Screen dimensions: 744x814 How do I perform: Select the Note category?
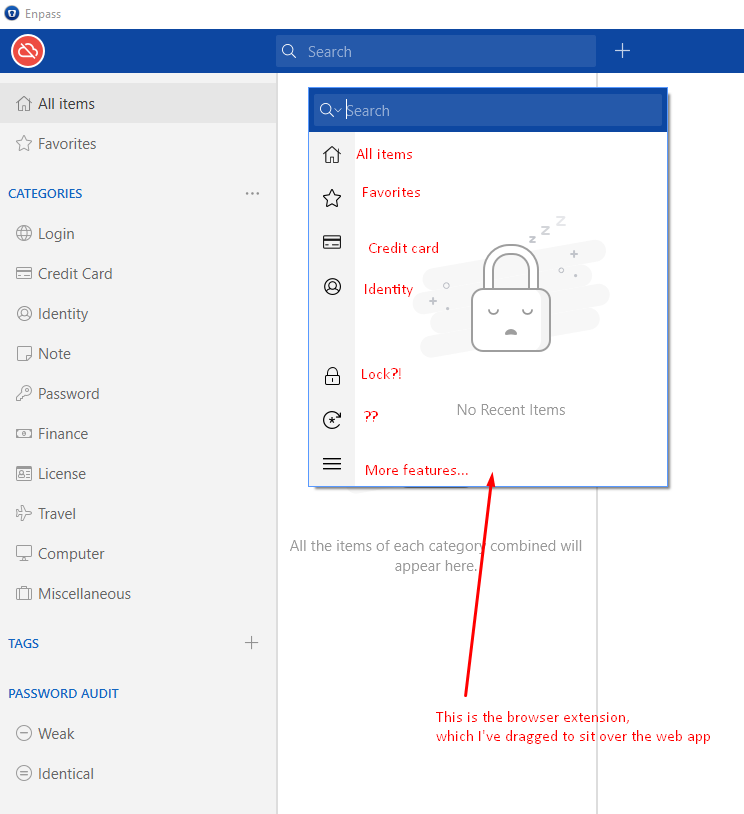tap(138, 354)
